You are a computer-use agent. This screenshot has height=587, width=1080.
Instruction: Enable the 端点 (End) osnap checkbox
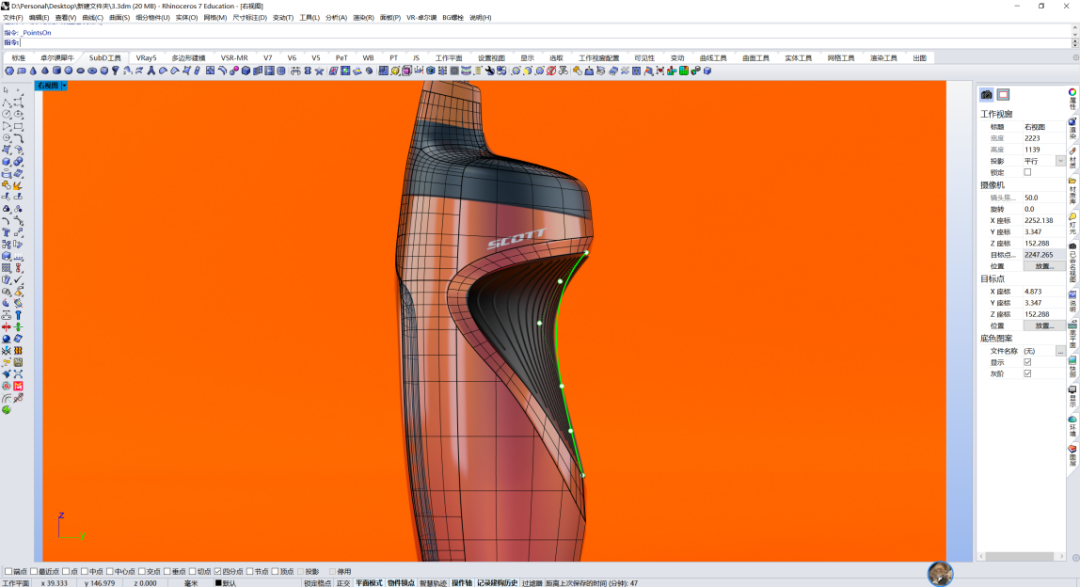point(8,571)
